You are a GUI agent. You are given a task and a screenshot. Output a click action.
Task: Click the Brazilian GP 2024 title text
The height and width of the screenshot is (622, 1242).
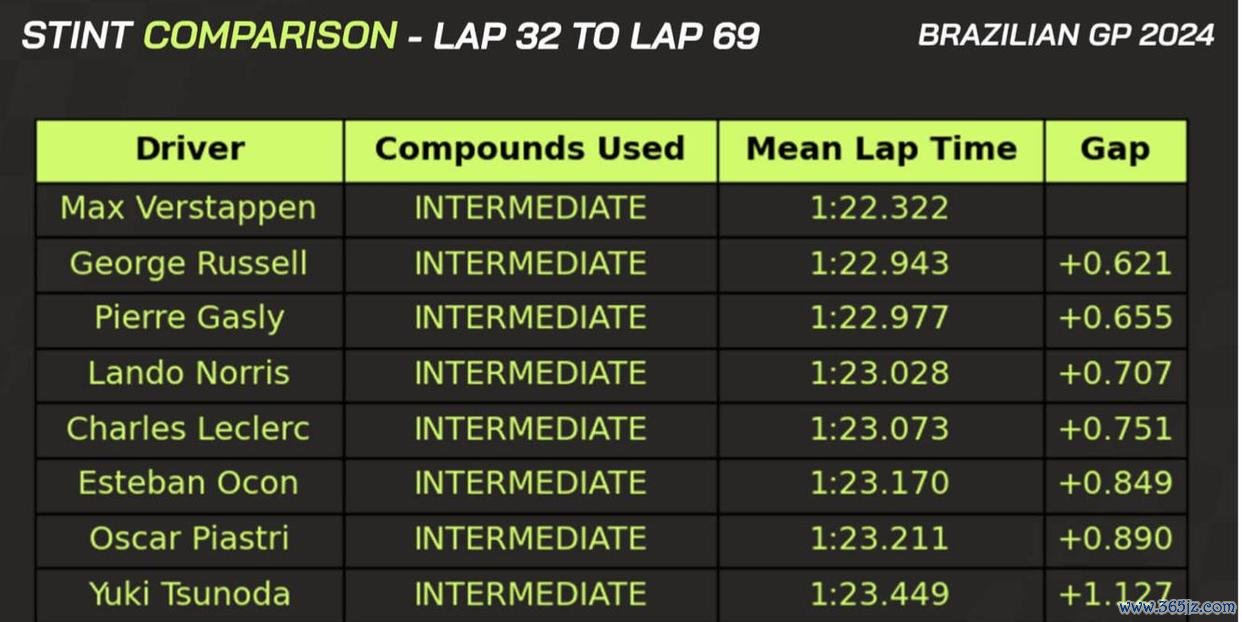click(1066, 35)
